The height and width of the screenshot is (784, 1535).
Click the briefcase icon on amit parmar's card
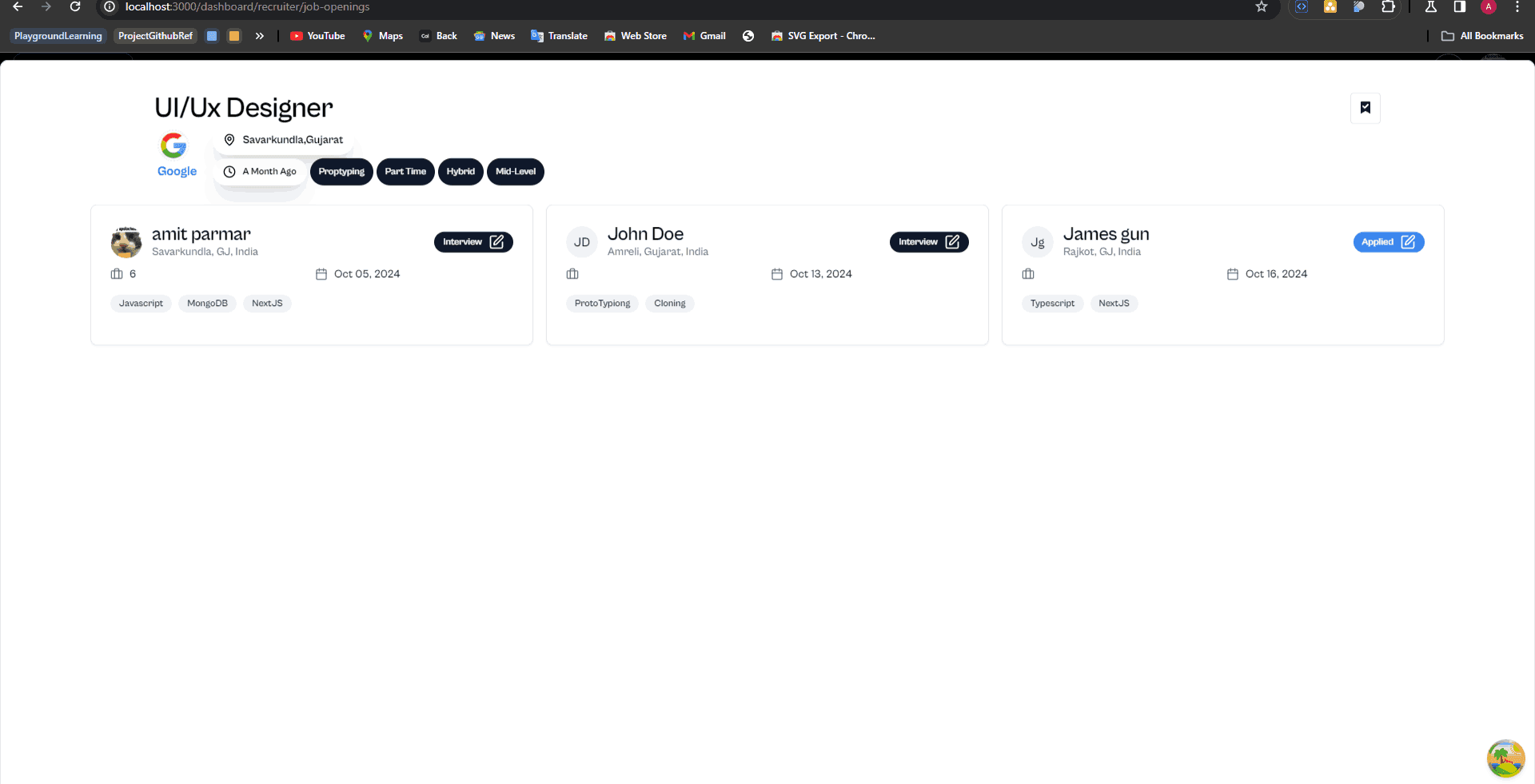tap(117, 274)
